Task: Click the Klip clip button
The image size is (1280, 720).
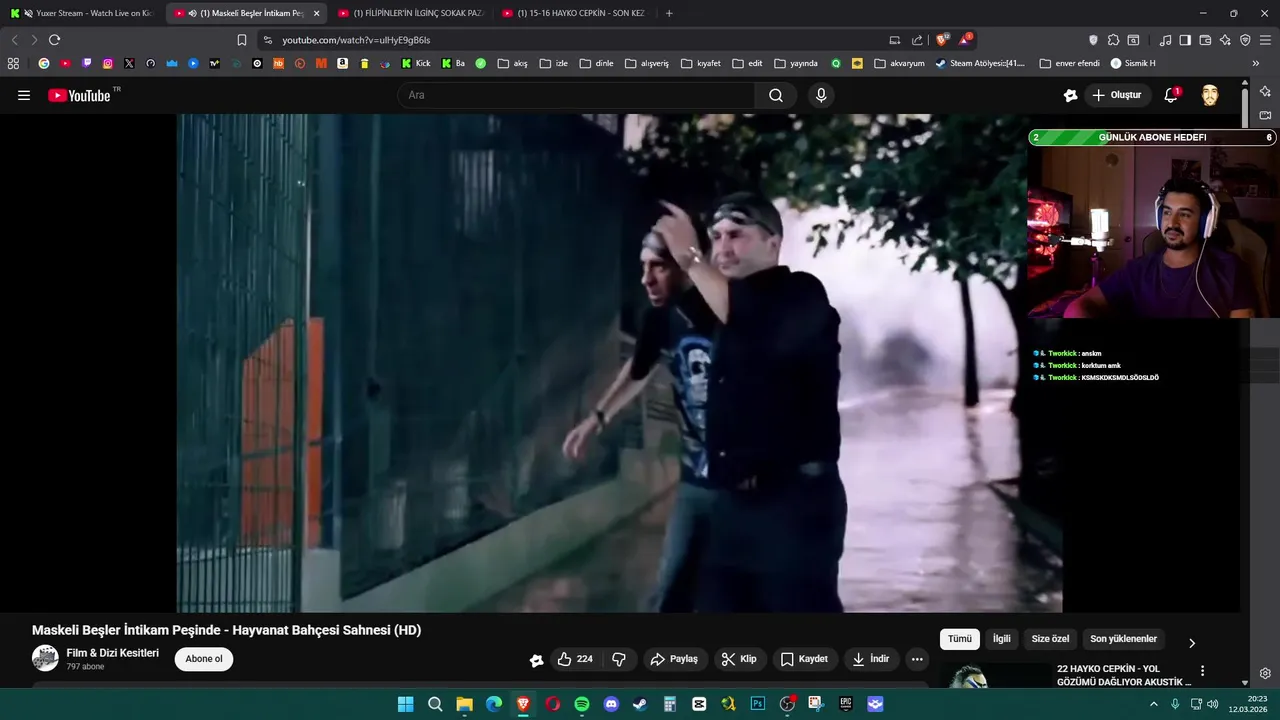Action: point(739,659)
